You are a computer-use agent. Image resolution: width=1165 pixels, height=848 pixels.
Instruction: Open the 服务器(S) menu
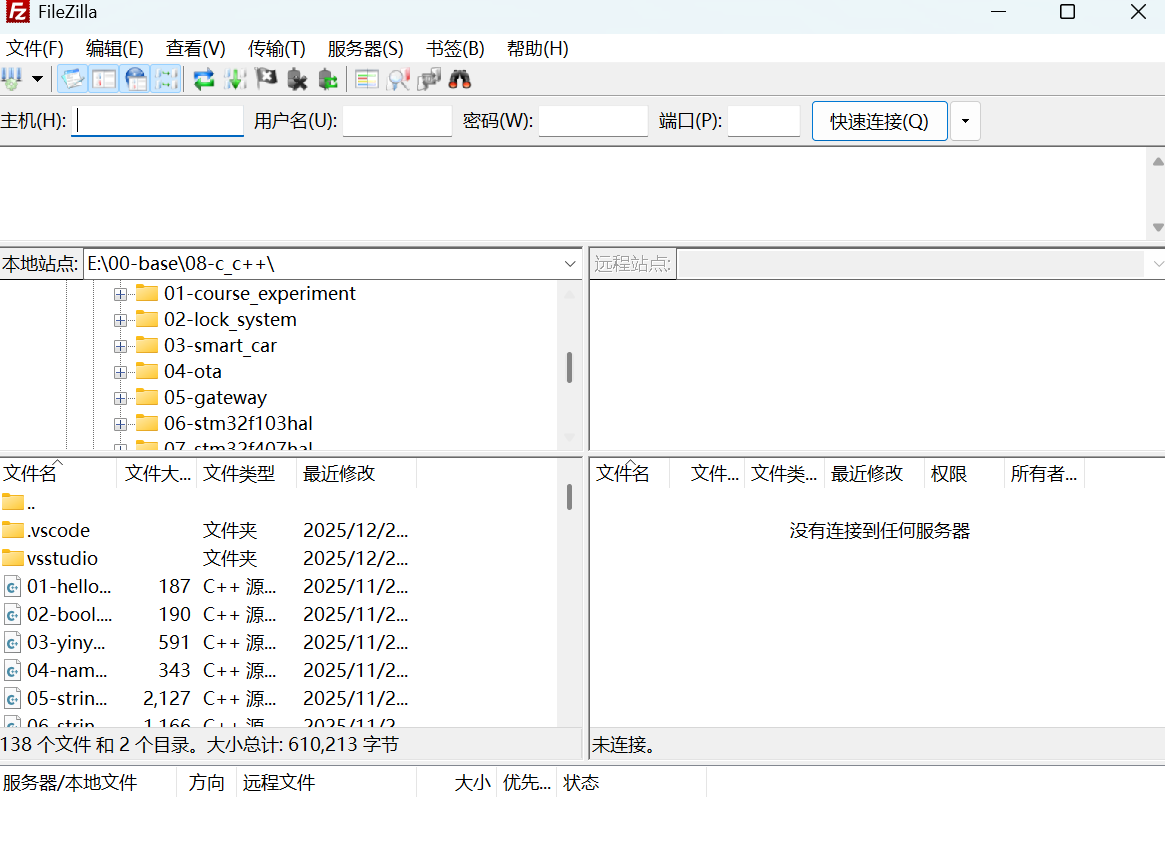coord(366,48)
